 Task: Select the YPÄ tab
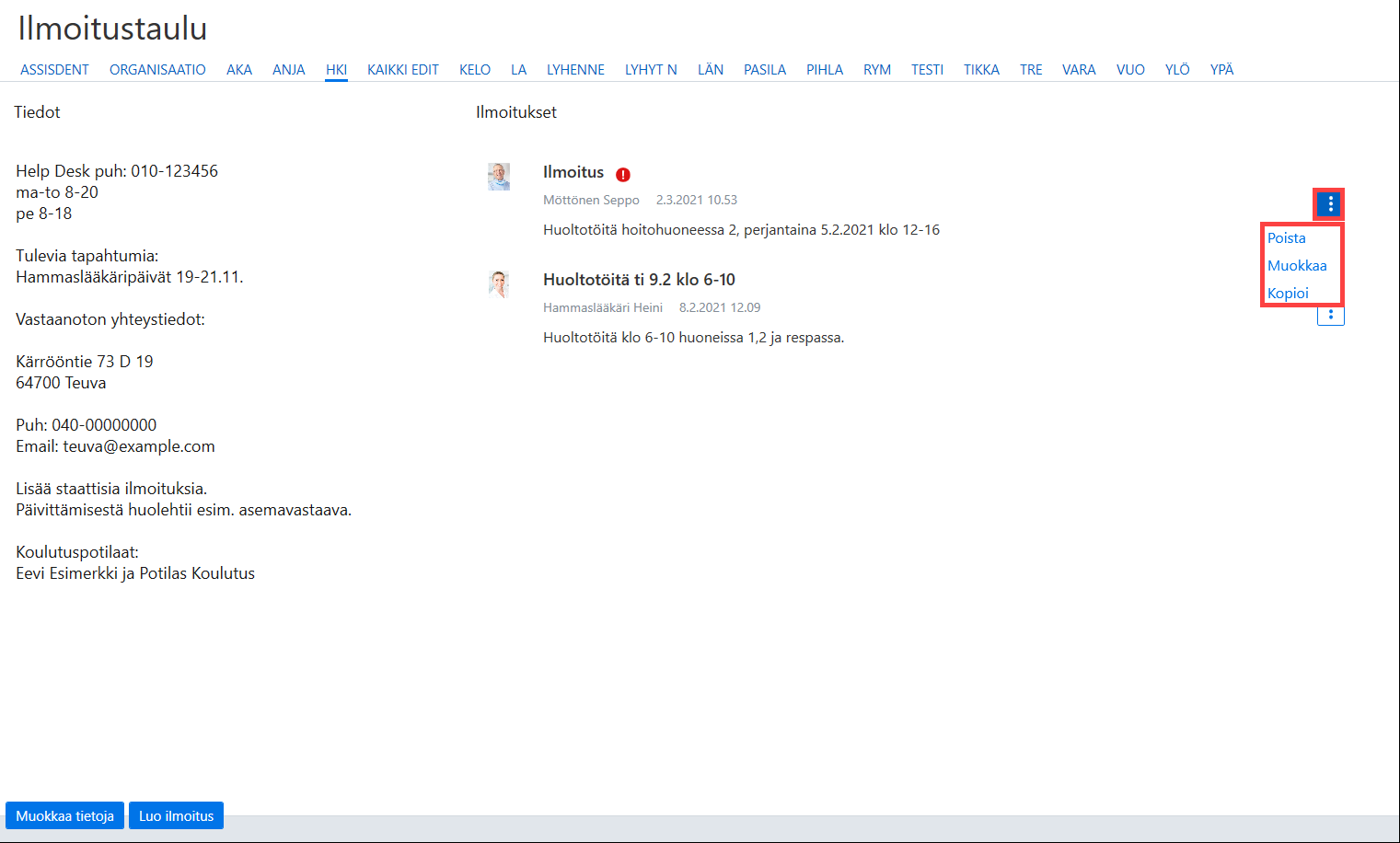click(1221, 70)
